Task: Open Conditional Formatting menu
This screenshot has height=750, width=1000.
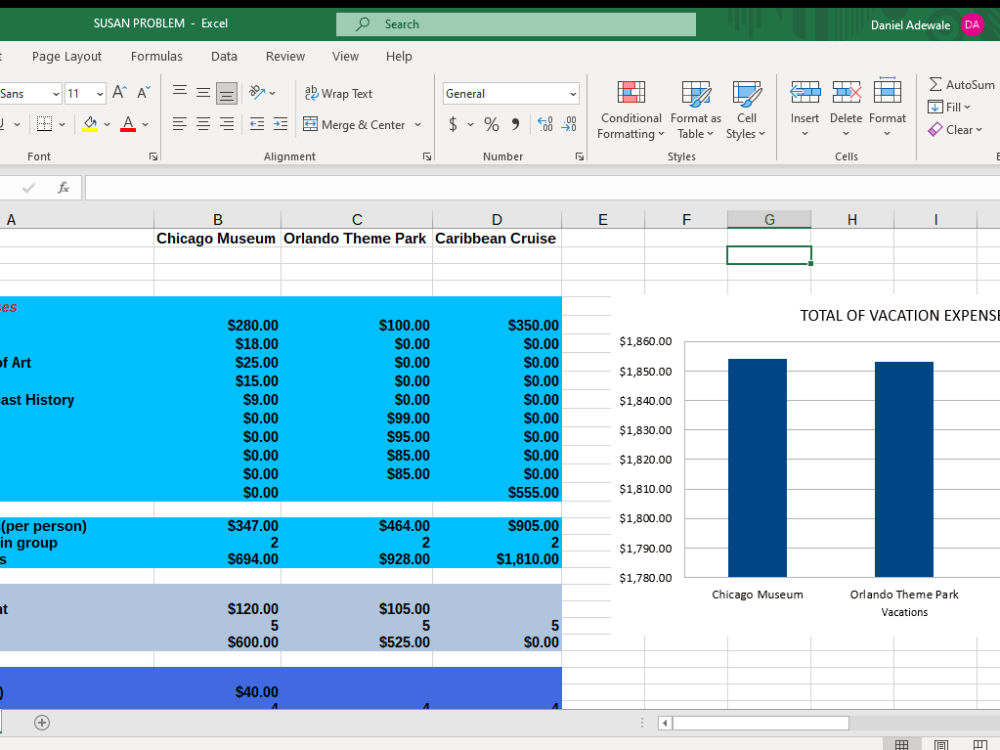Action: (x=631, y=110)
